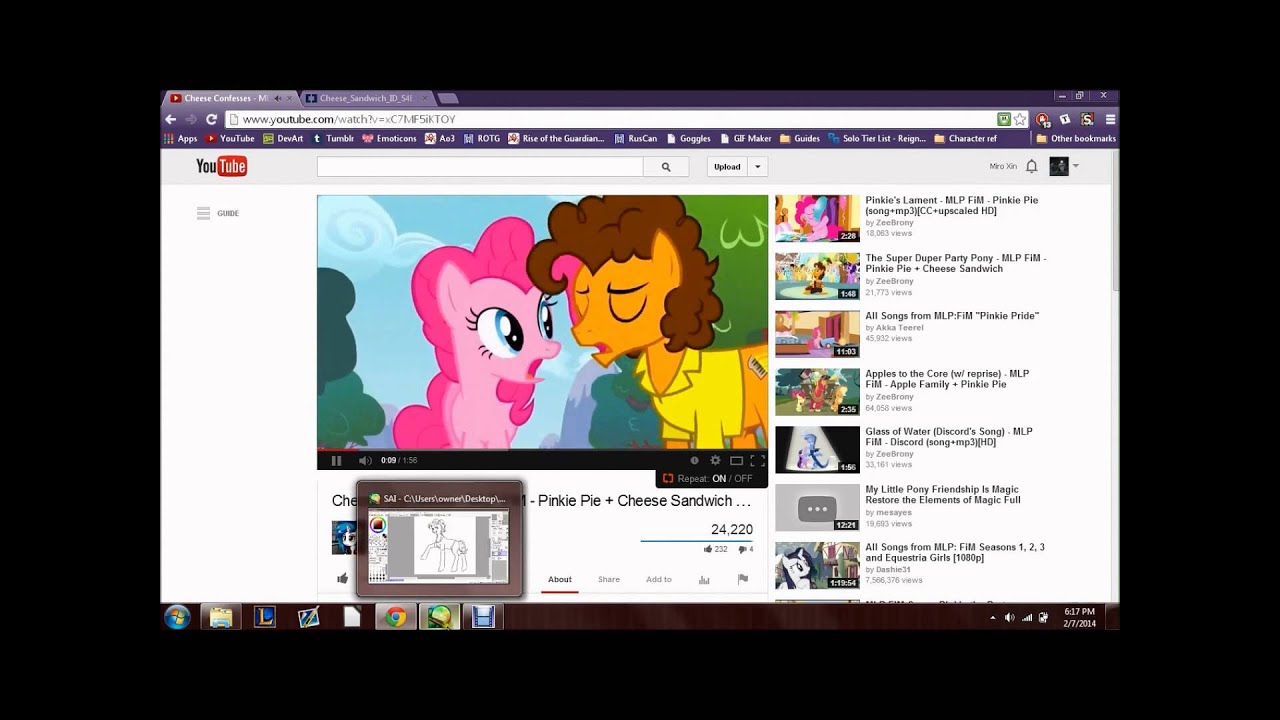Turn repeat OFF in the Repeat bar
Screen dimensions: 1280x720
pos(743,478)
